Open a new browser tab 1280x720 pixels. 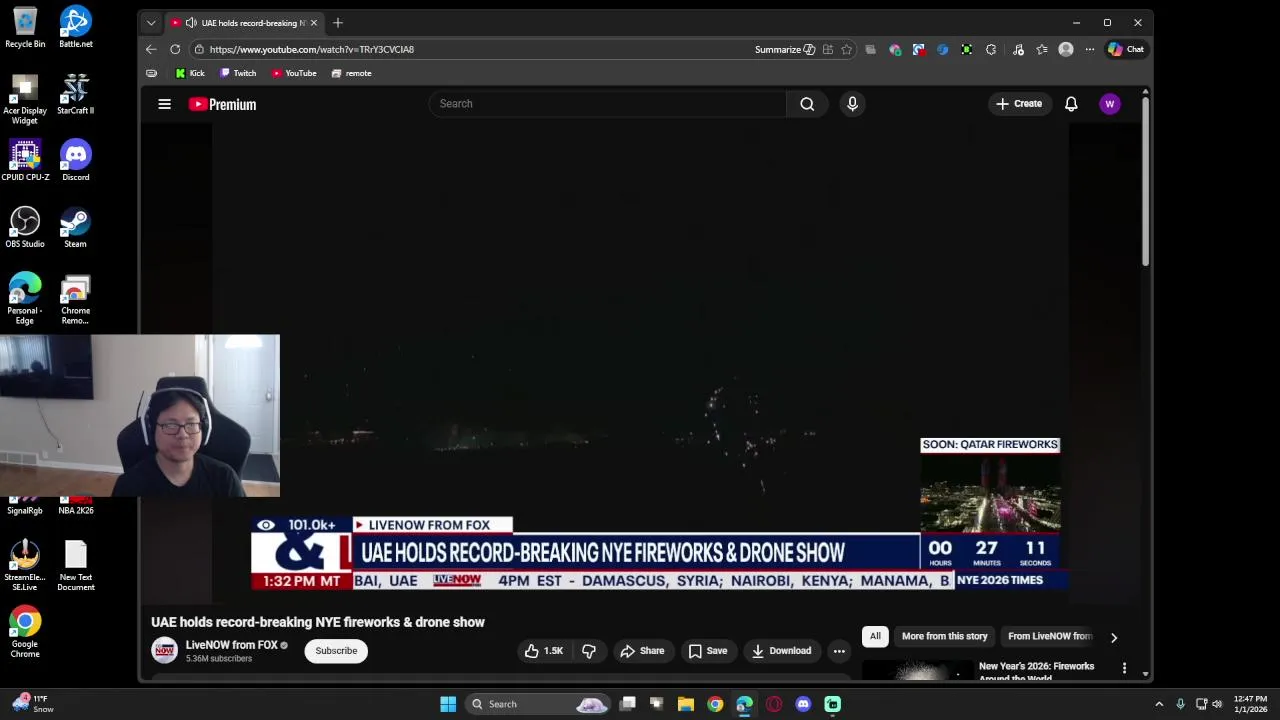(x=338, y=23)
